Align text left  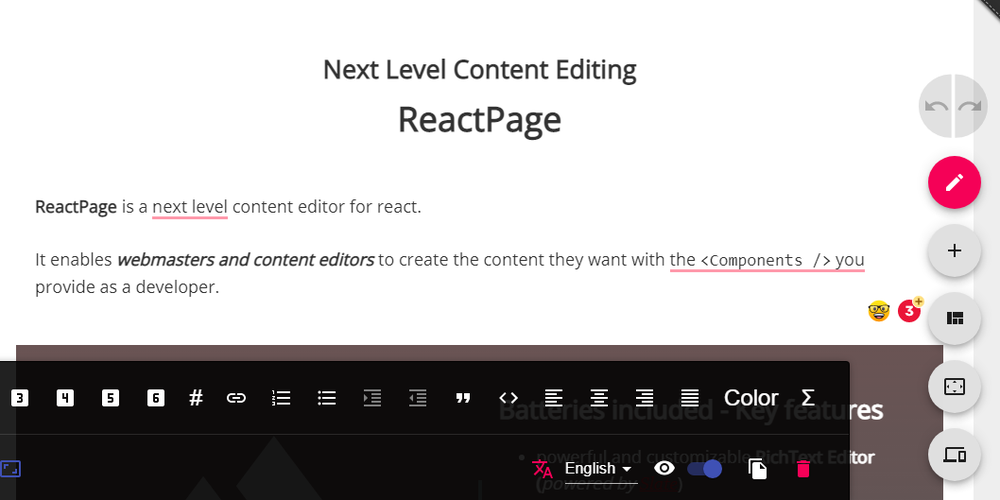pos(554,399)
